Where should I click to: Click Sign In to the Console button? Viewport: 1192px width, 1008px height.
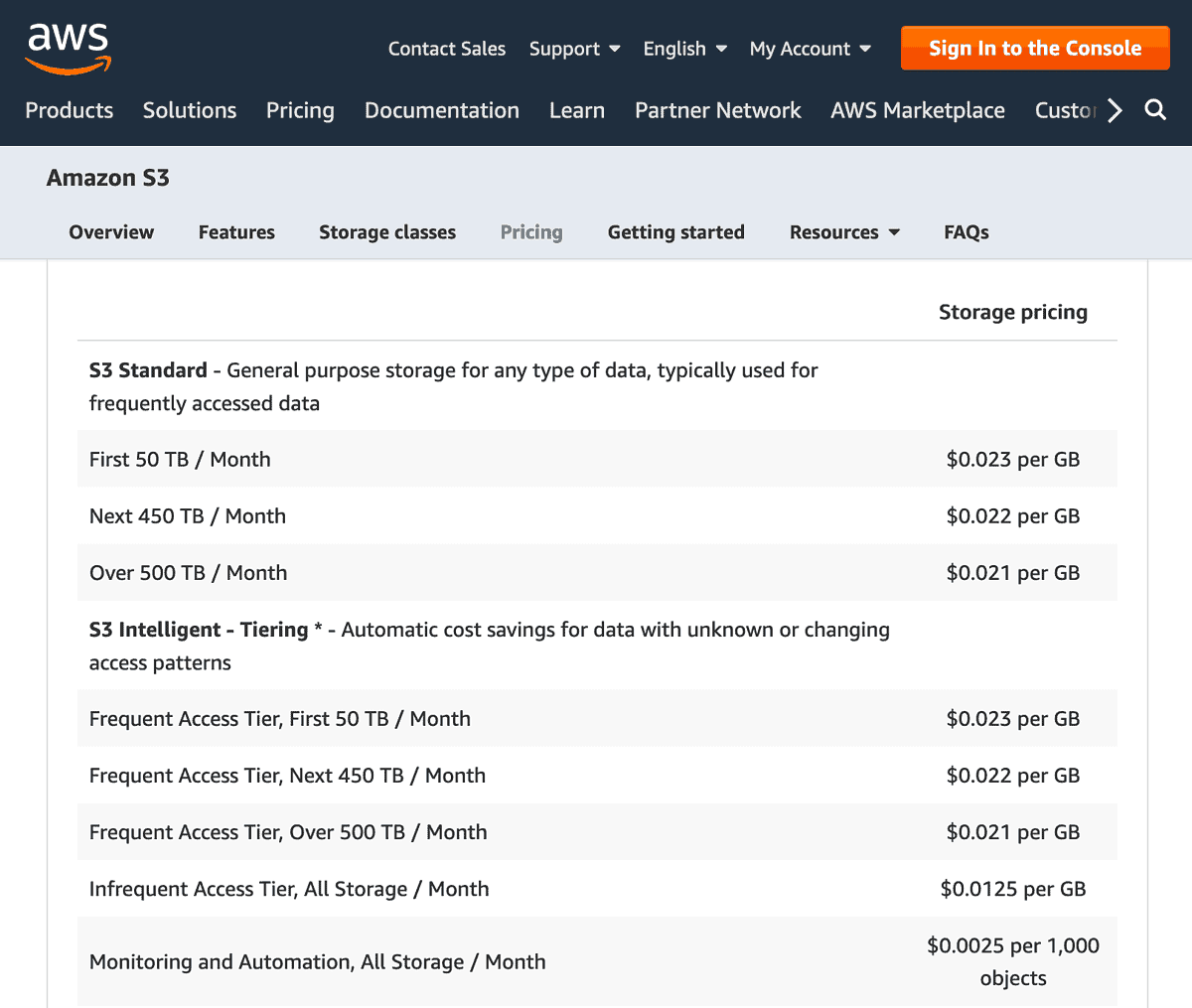[x=1035, y=48]
